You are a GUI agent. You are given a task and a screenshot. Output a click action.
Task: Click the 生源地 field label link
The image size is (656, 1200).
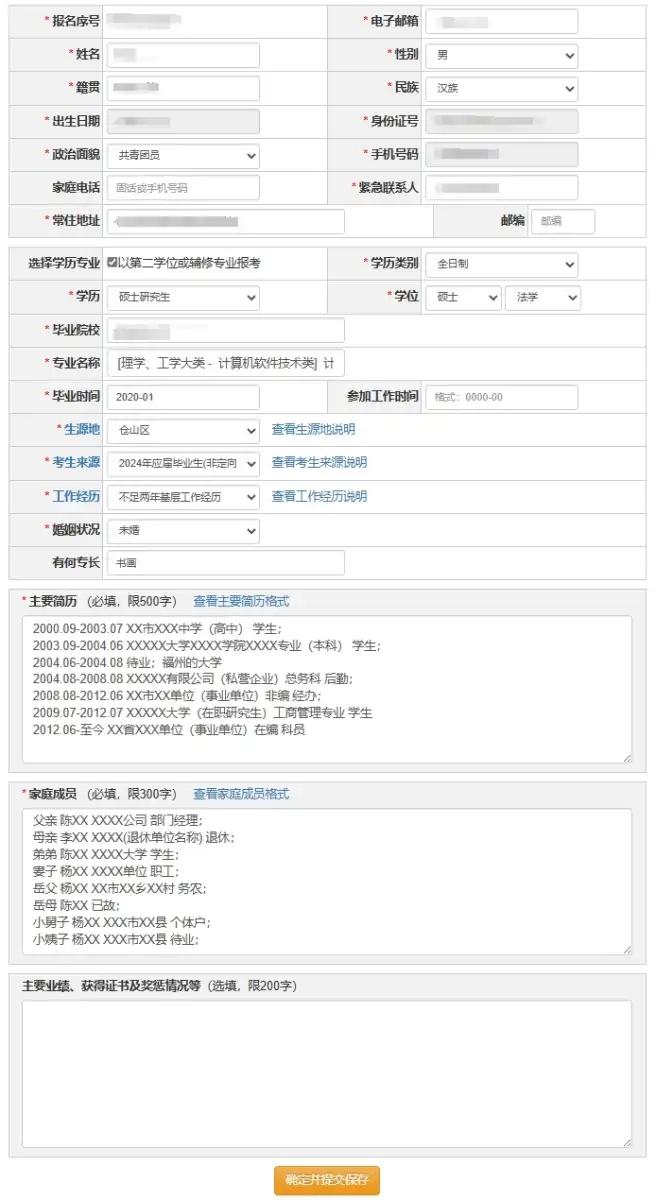point(82,430)
